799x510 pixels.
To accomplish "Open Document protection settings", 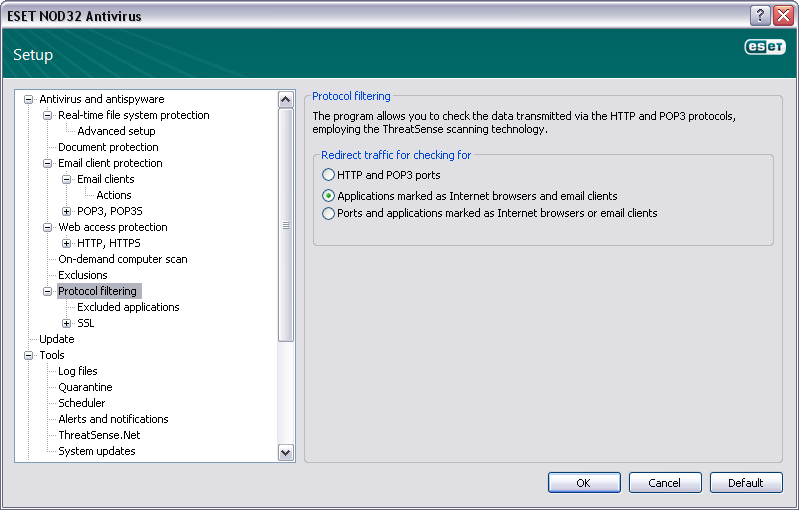I will (x=108, y=147).
